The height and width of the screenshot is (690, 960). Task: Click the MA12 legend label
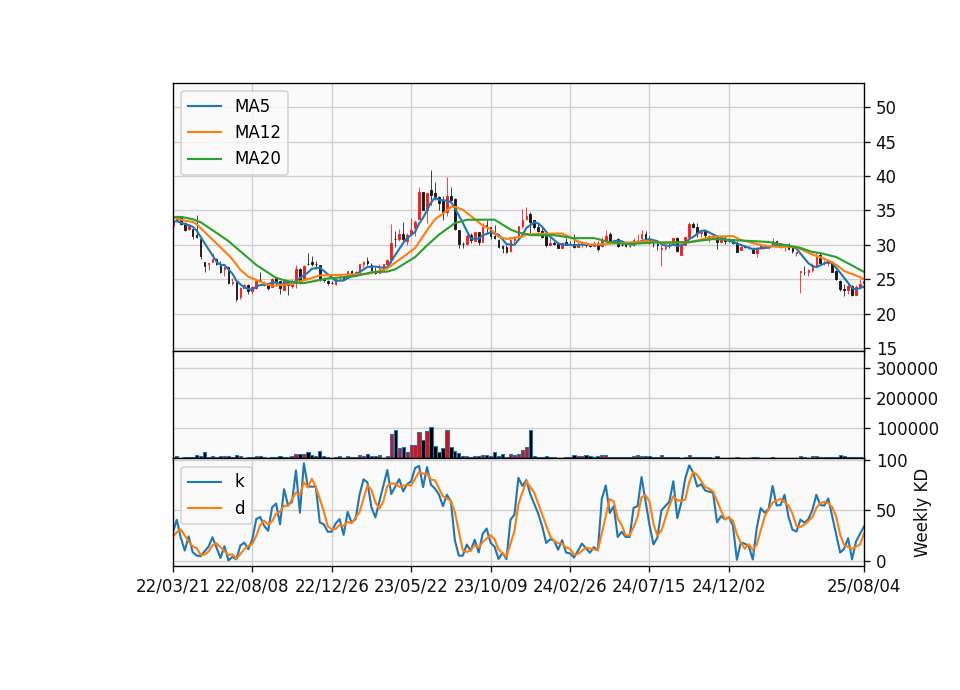[257, 132]
